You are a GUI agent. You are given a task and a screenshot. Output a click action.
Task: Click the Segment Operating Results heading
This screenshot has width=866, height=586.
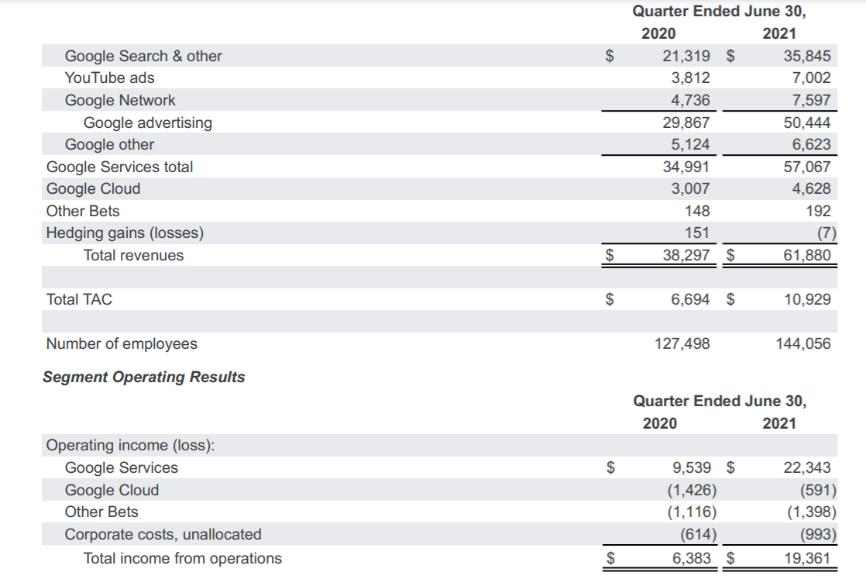point(144,377)
